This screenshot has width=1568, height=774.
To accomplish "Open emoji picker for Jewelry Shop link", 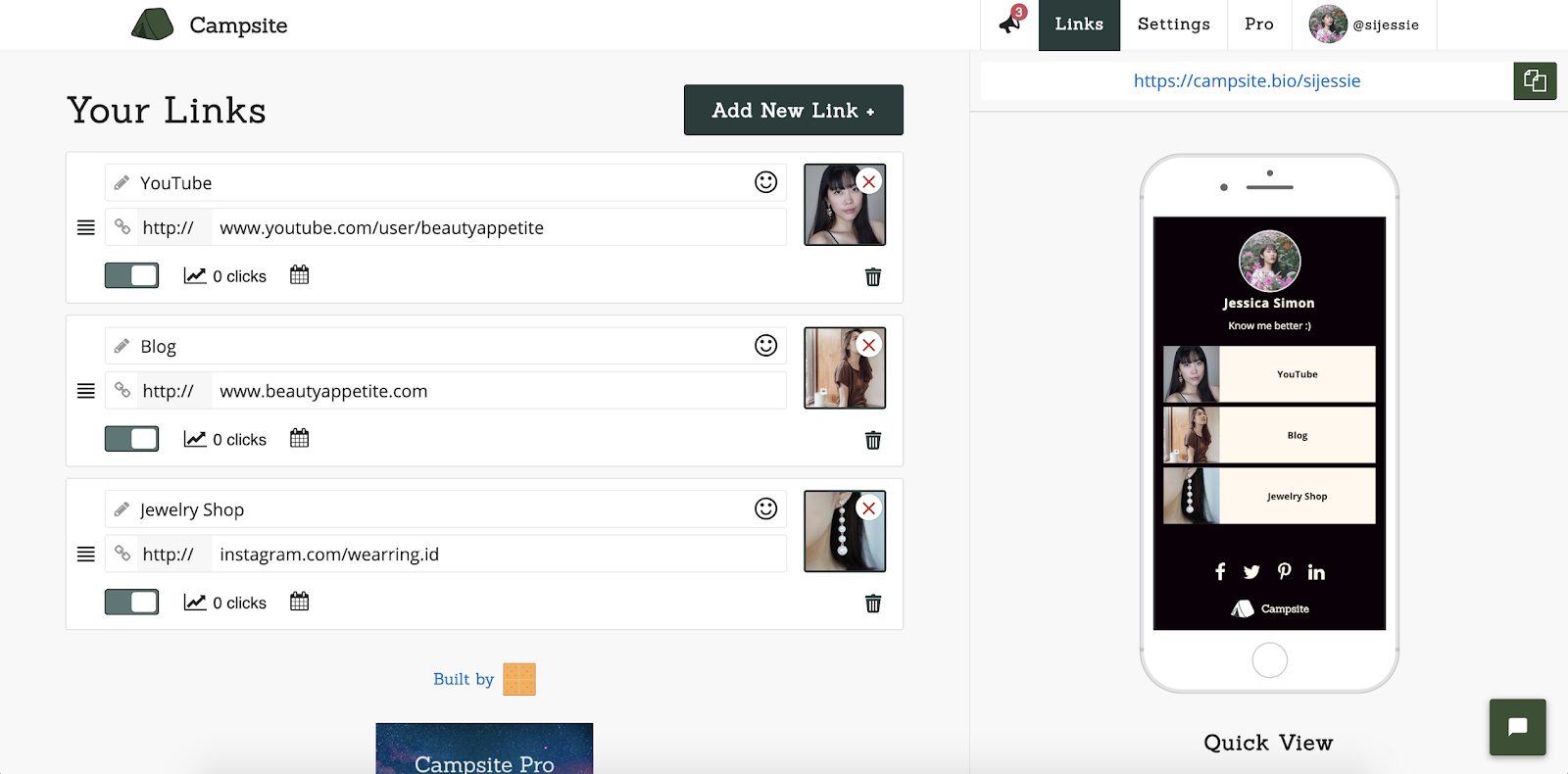I will pyautogui.click(x=766, y=508).
